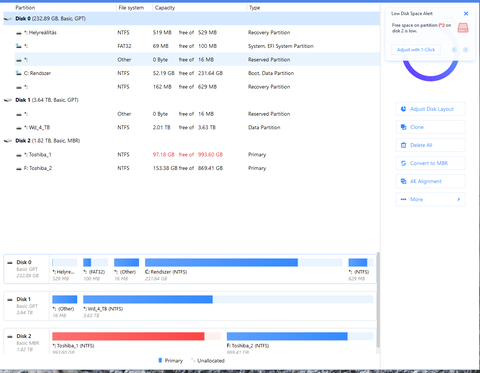Select the C: Rendszer partition row
Image resolution: width=480 pixels, height=373 pixels.
197,73
